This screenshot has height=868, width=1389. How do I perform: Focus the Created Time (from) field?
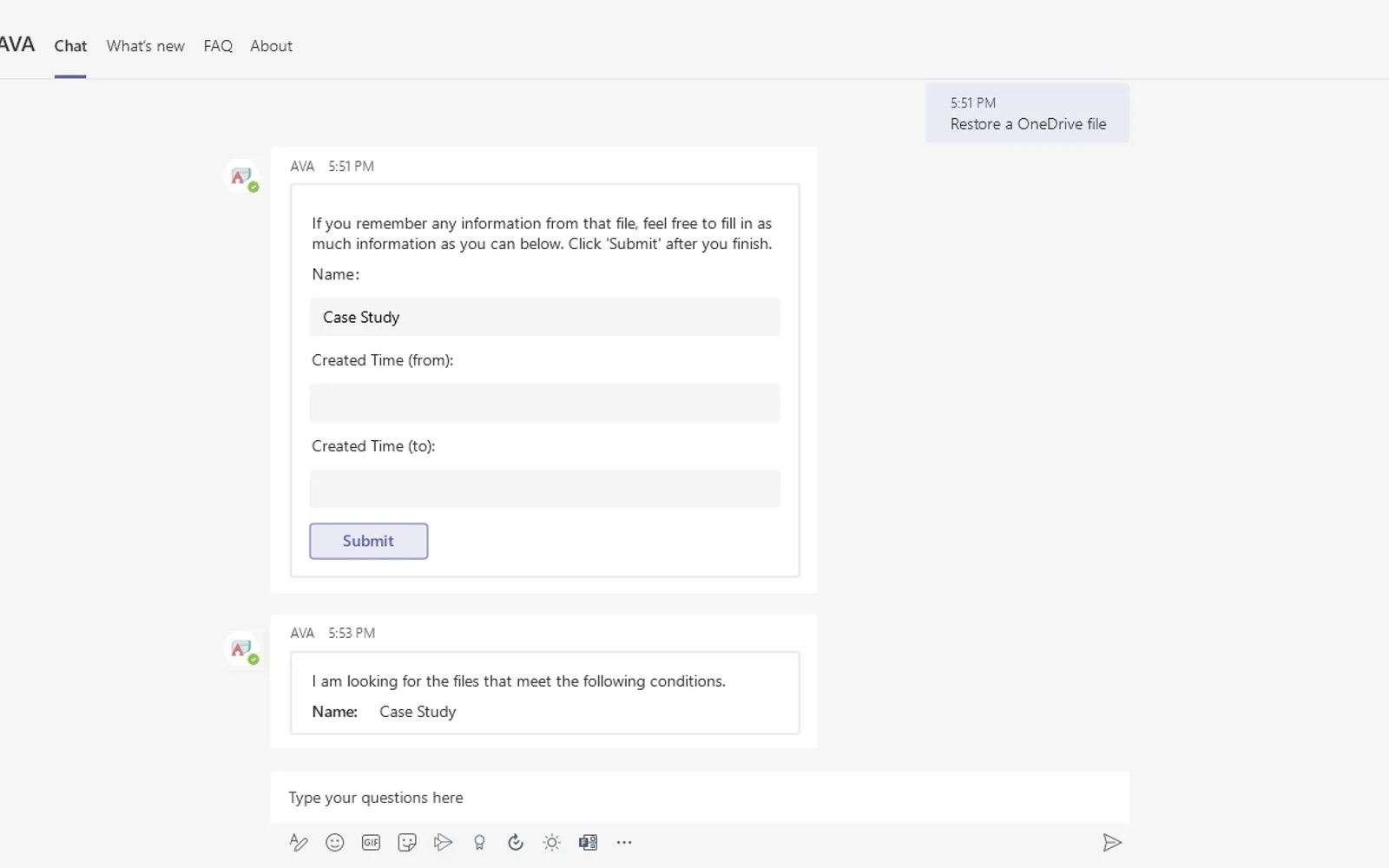(544, 403)
